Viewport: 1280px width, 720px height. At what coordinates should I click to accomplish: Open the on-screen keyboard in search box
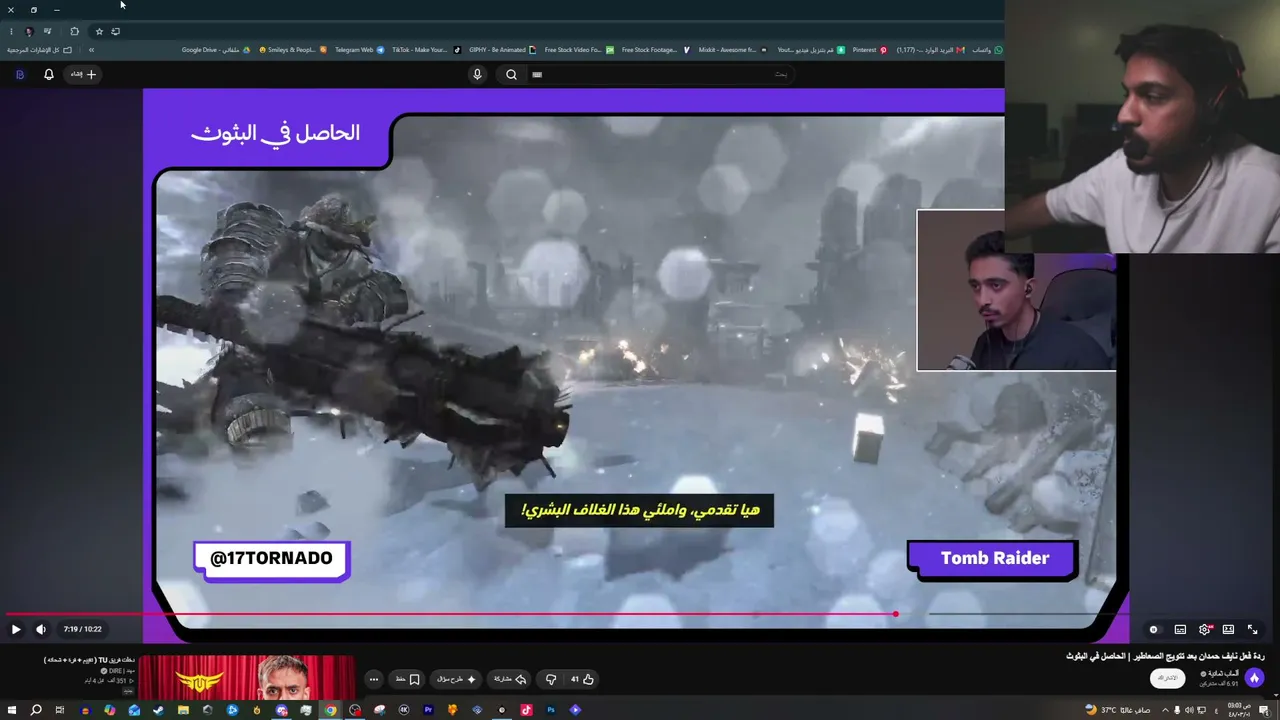[x=537, y=74]
